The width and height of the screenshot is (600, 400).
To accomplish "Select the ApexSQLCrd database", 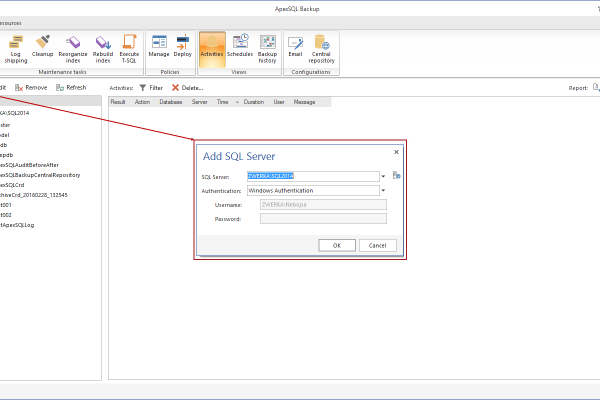I will pos(12,185).
